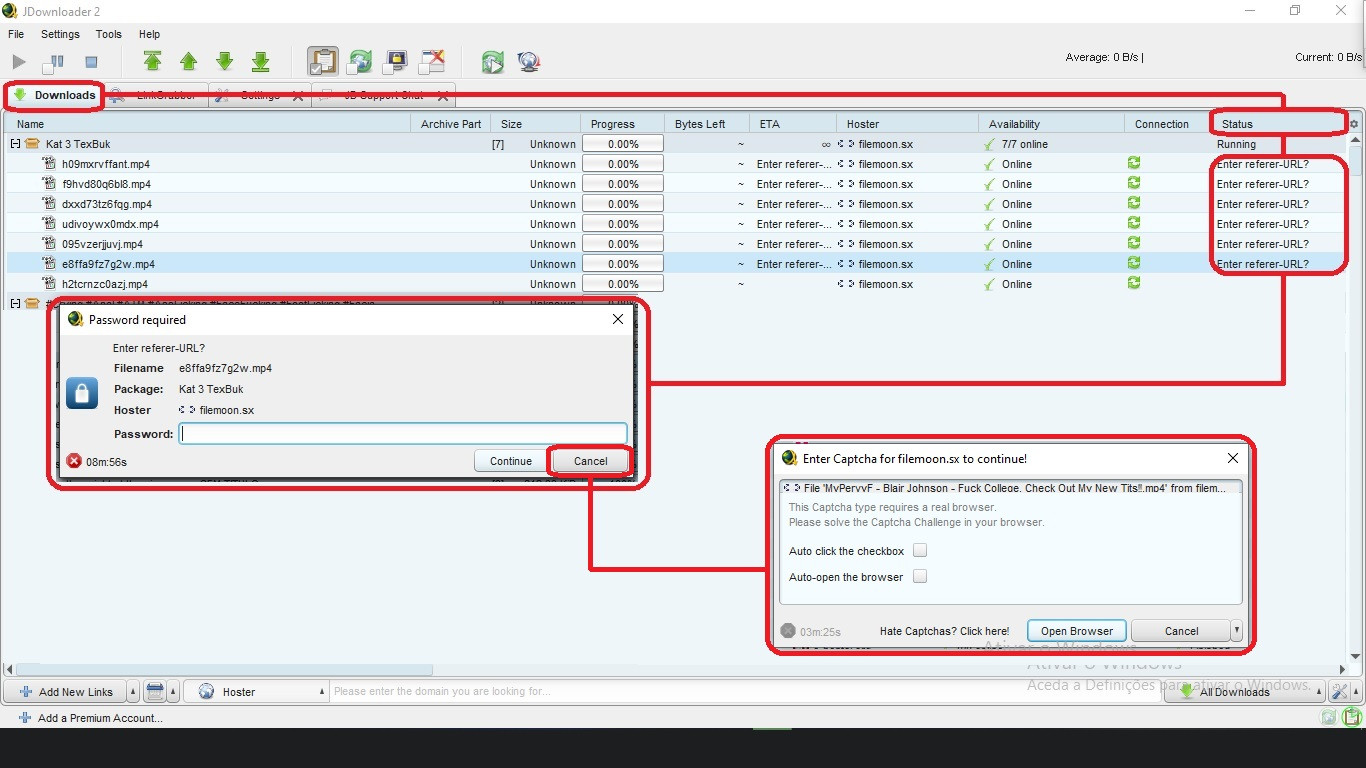Click the green clipboard status bar icon
Viewport: 1366px width, 768px height.
(x=1352, y=717)
